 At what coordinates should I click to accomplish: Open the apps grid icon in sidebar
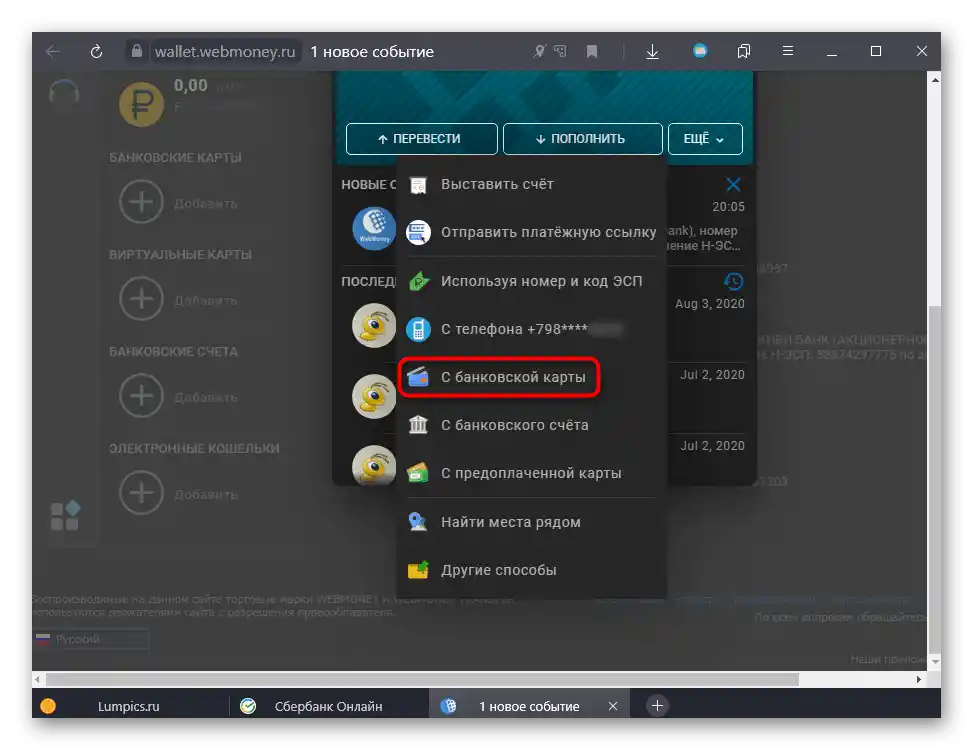65,516
